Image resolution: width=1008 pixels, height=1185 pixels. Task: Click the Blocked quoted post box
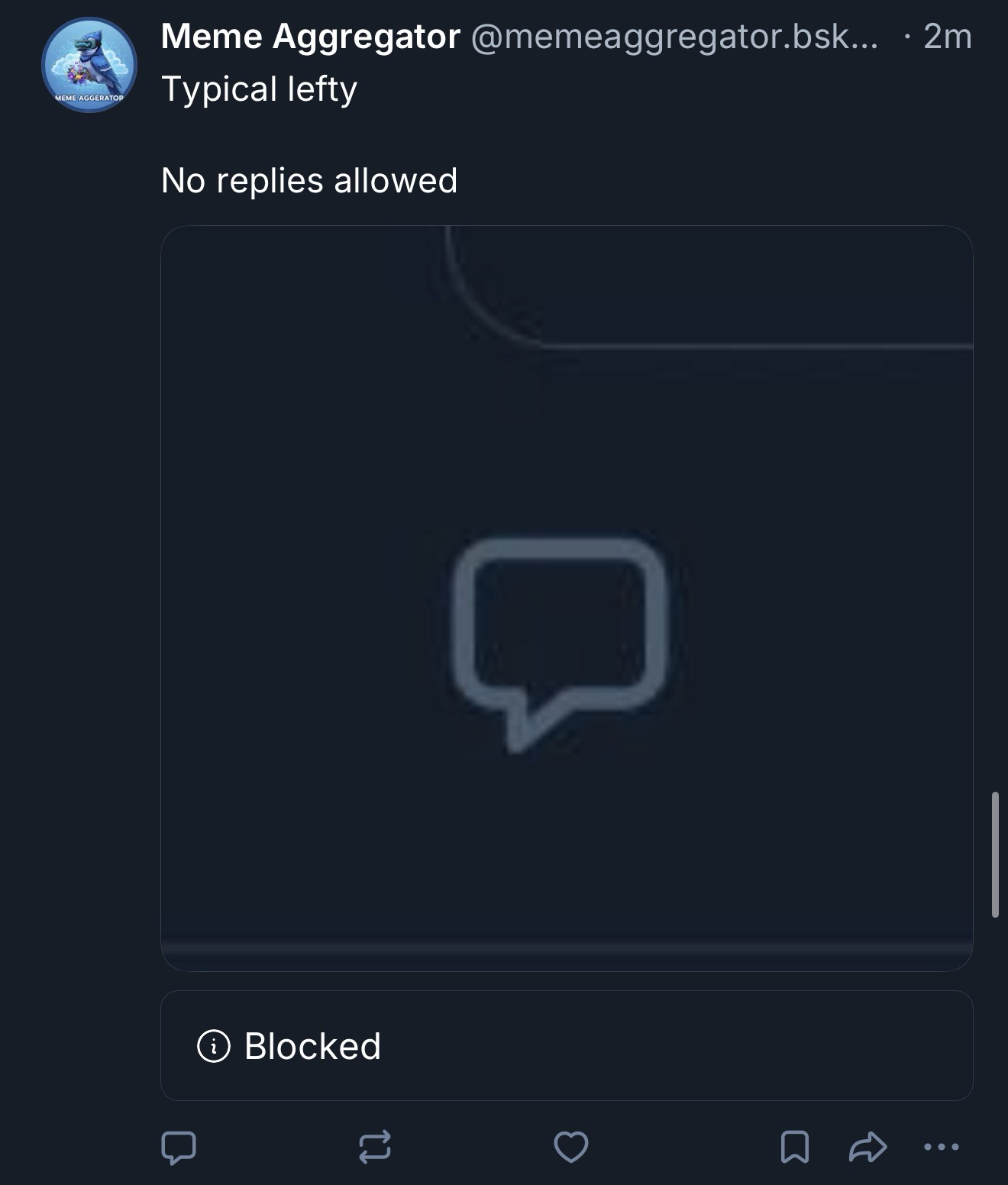click(x=567, y=1045)
